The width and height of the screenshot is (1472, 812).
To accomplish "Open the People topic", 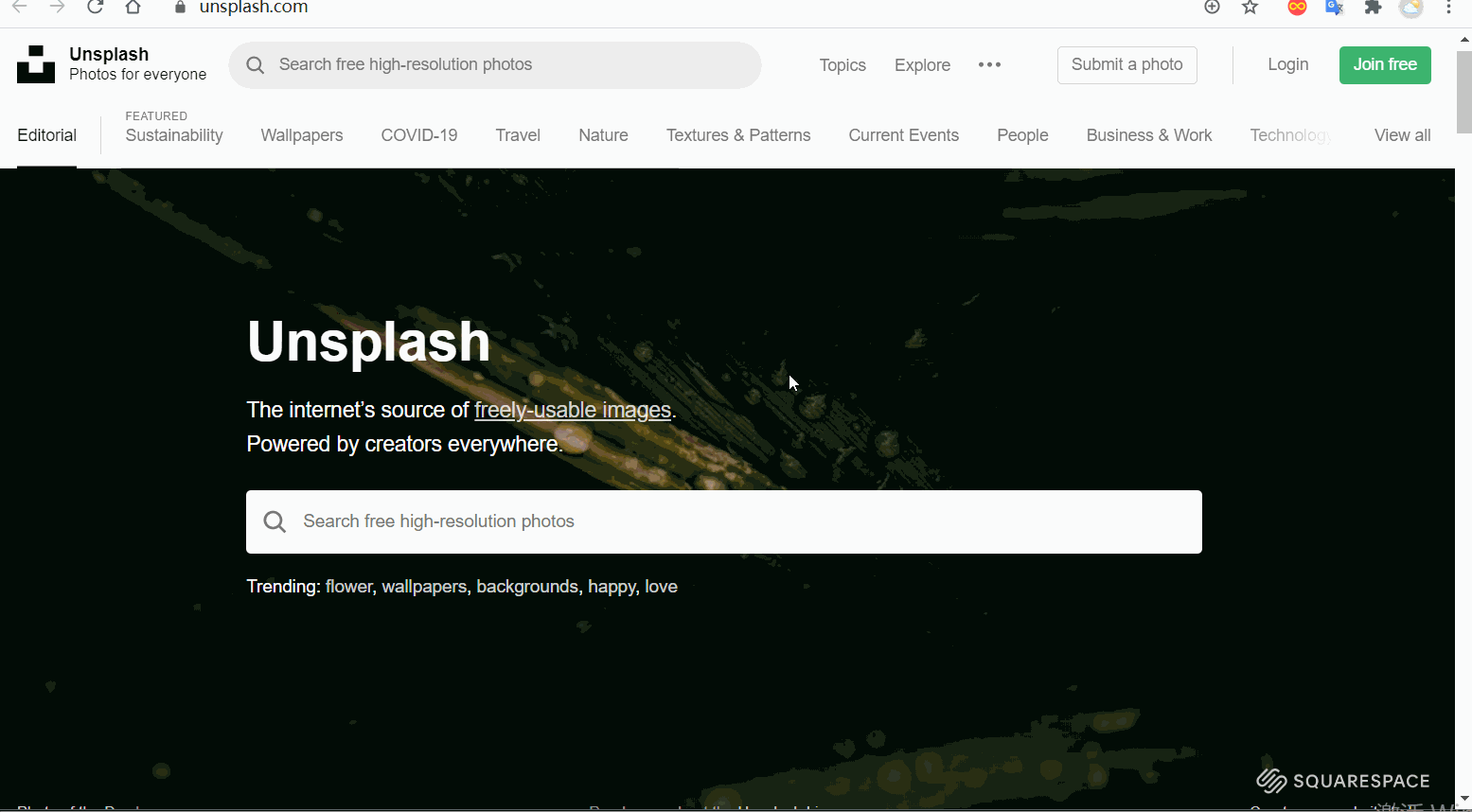I will (1022, 135).
